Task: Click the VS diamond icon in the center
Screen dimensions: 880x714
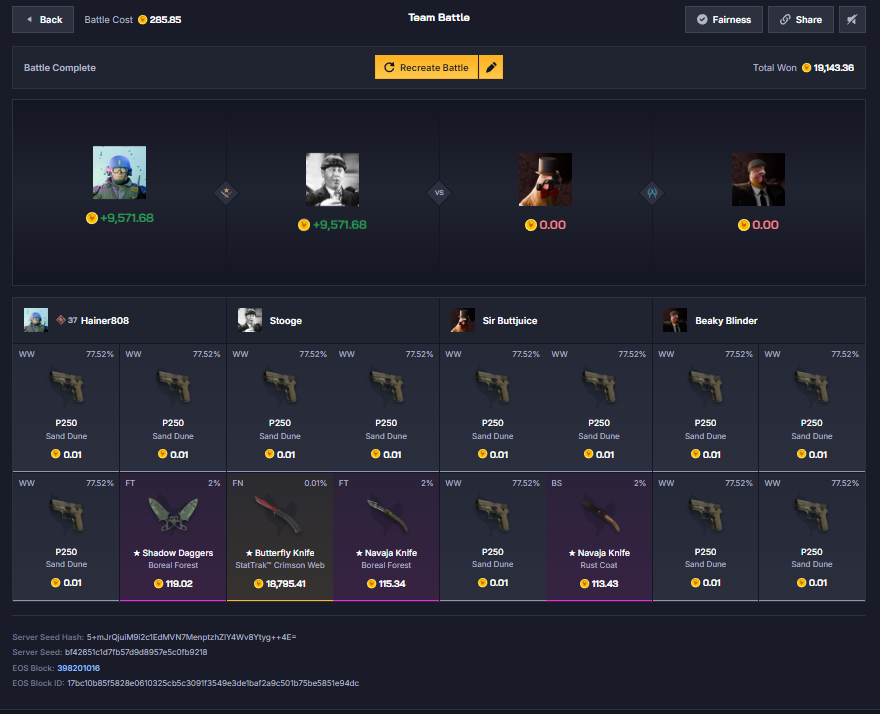Action: [439, 193]
